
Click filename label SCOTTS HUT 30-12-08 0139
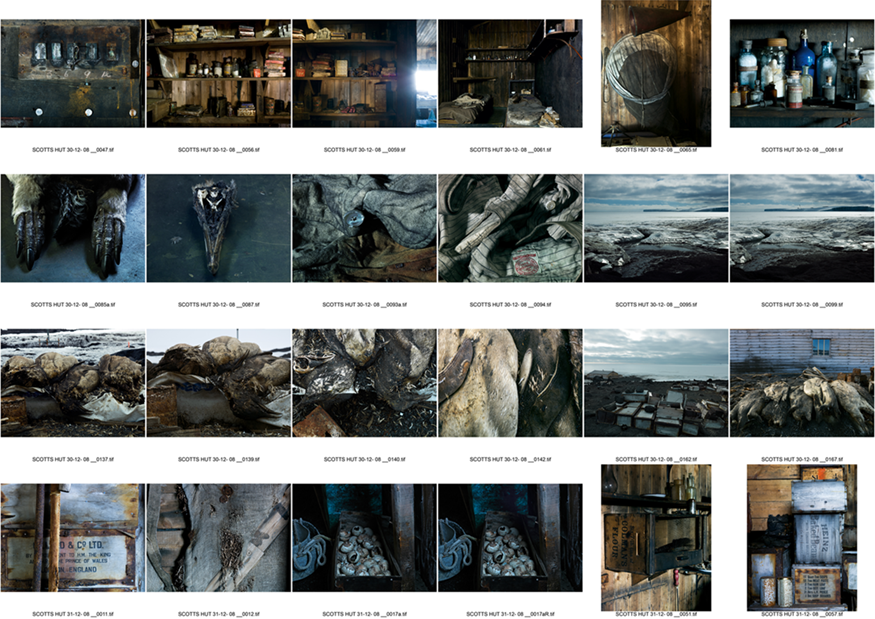[x=219, y=459]
